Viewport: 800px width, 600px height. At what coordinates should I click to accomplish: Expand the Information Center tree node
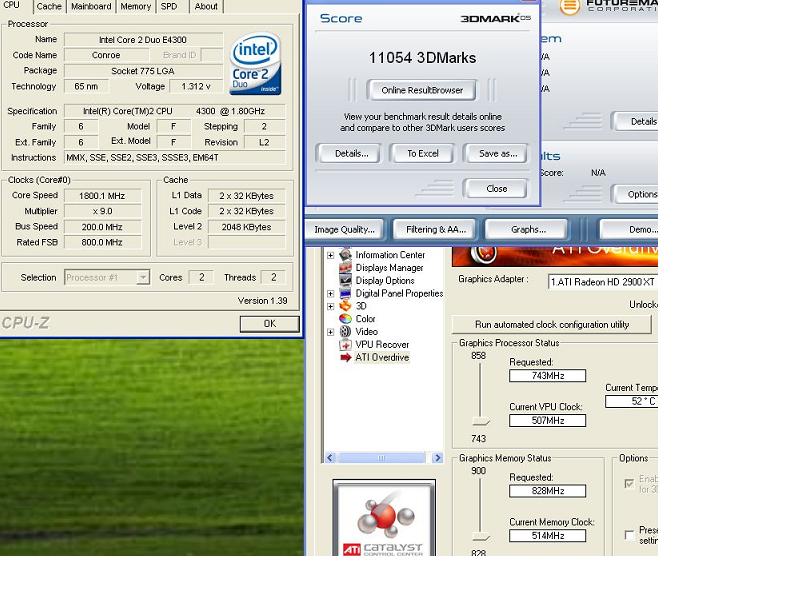pos(331,255)
